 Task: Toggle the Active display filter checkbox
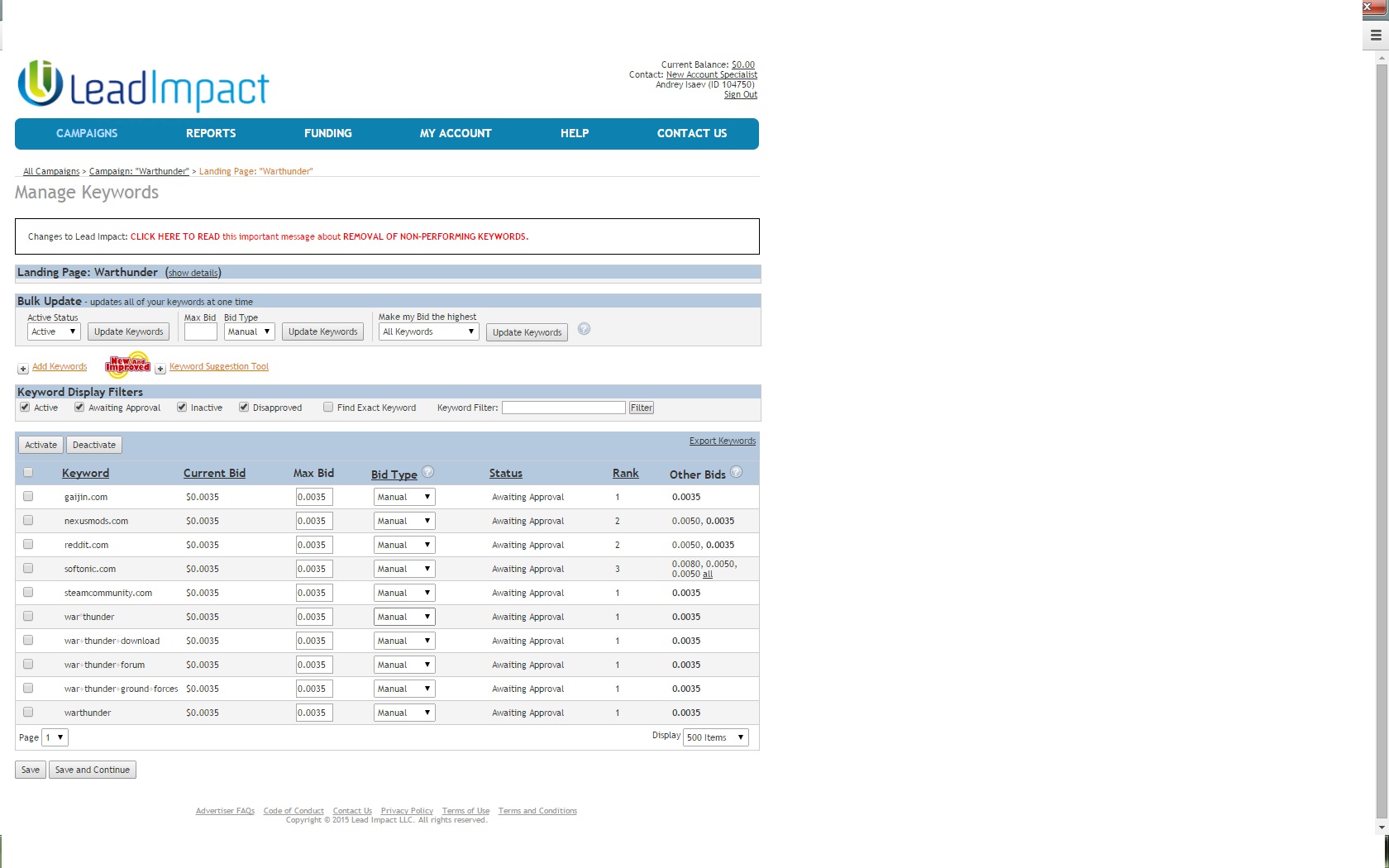(25, 407)
